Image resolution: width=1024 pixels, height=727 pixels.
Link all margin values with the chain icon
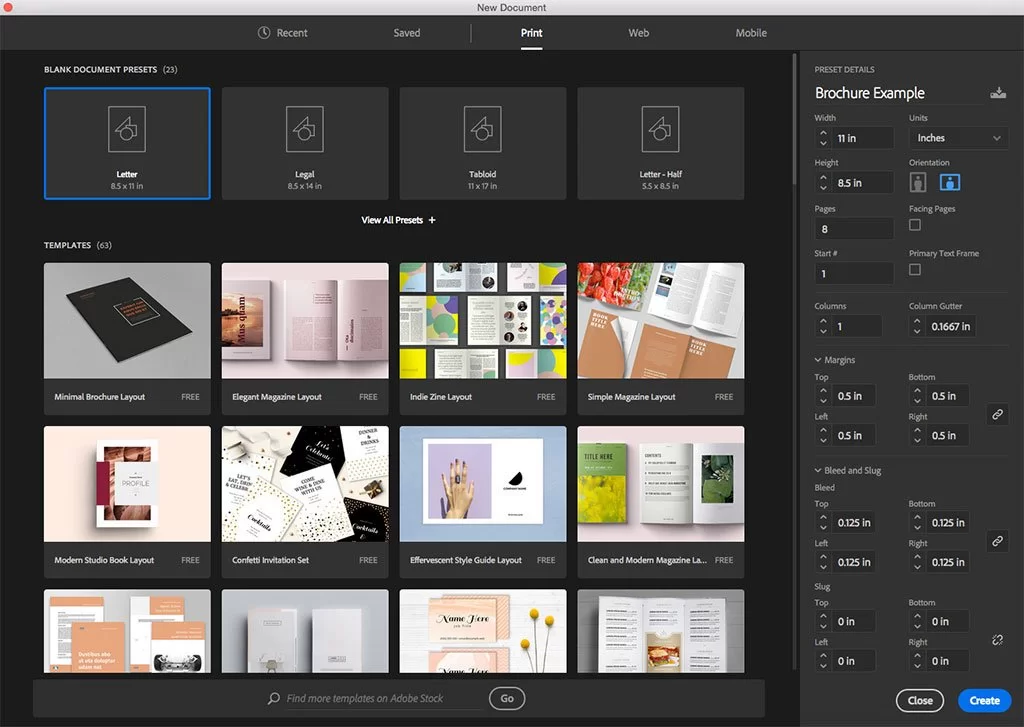click(997, 415)
